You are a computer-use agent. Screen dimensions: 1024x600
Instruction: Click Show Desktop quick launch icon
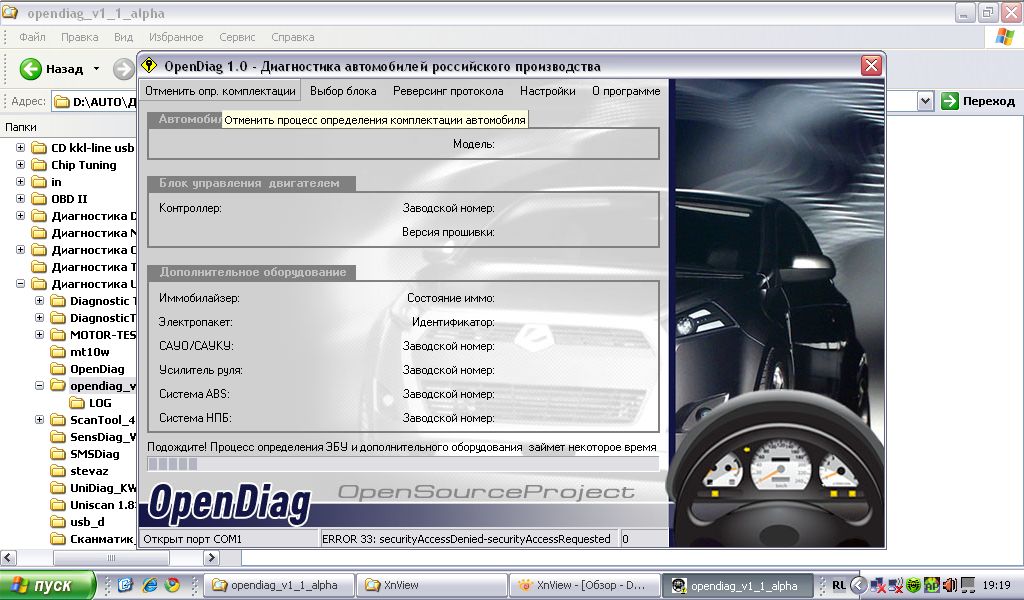pos(126,585)
